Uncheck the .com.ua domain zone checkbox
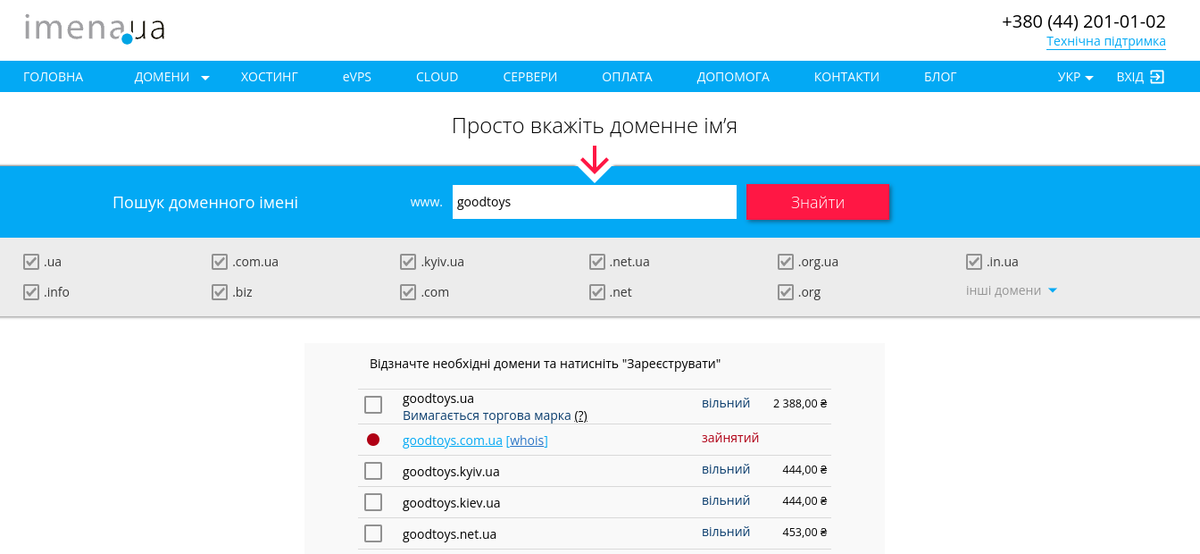 [220, 262]
